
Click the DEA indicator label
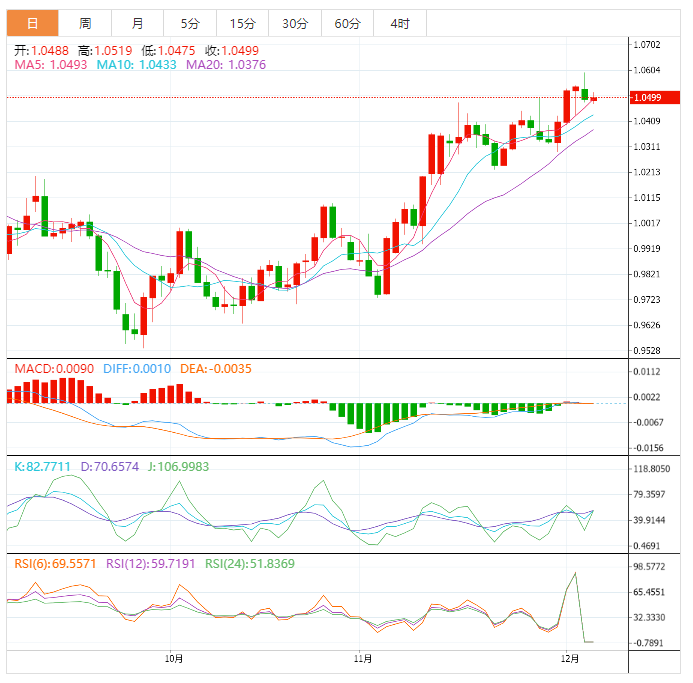(215, 369)
